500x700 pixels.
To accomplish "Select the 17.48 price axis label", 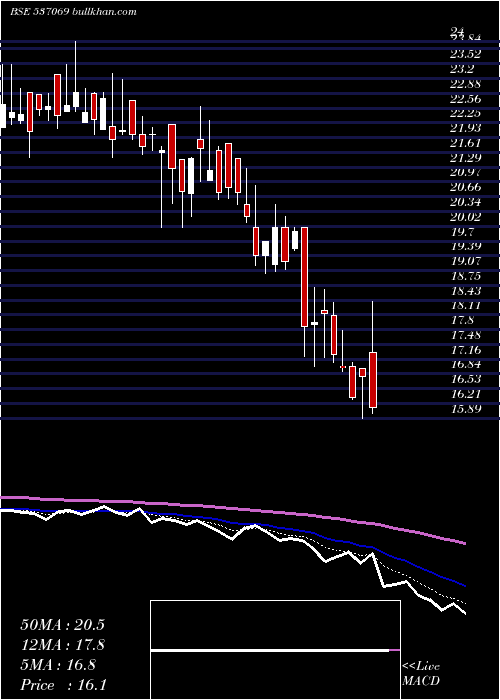I will pos(466,335).
